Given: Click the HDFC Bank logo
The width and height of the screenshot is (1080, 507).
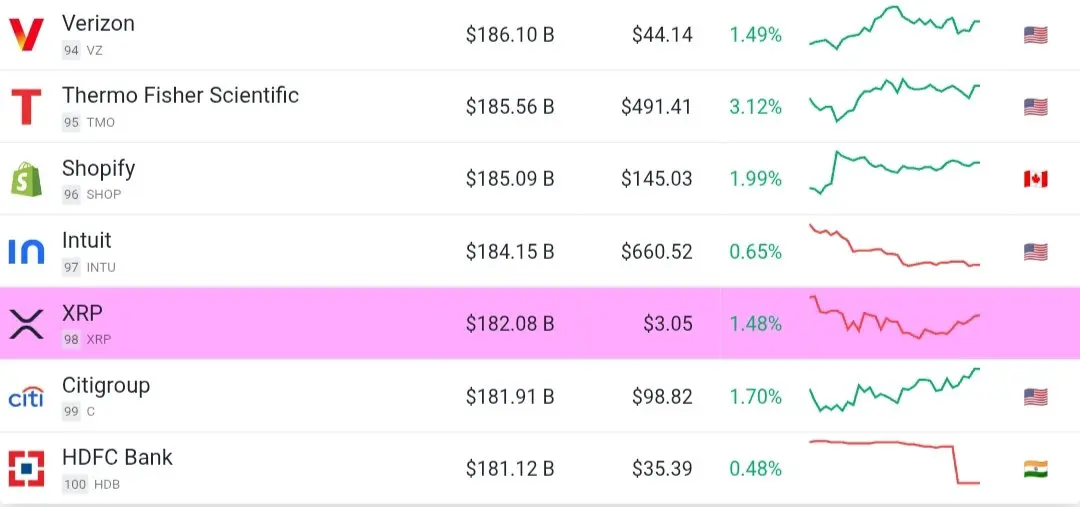Looking at the screenshot, I should [26, 469].
